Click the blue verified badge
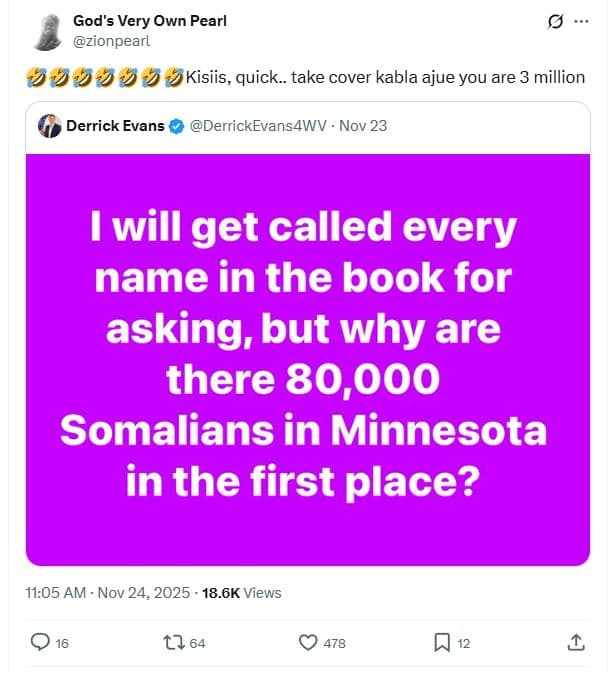The image size is (612, 673). [176, 127]
